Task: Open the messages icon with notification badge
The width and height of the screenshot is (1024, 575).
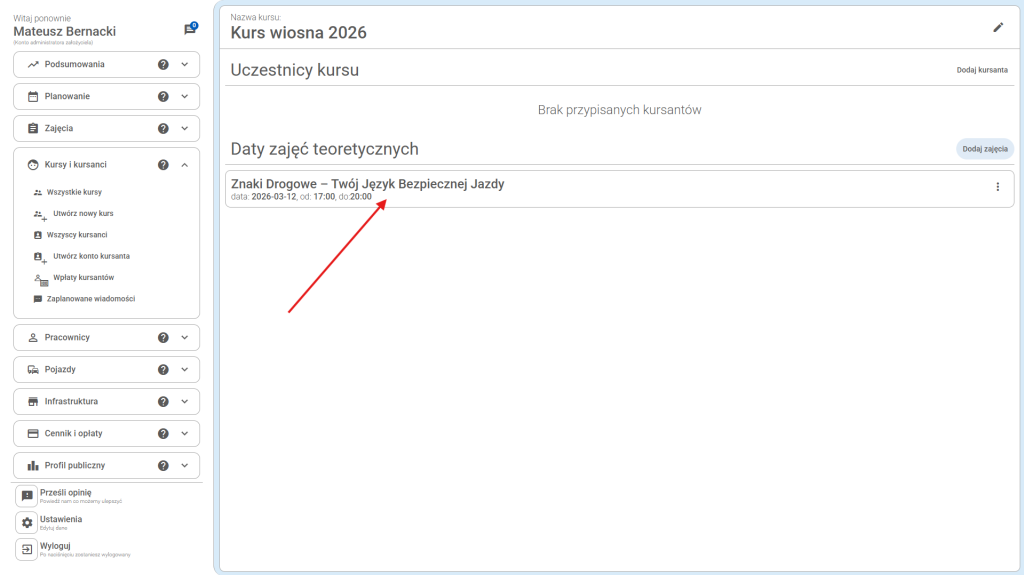Action: 189,29
